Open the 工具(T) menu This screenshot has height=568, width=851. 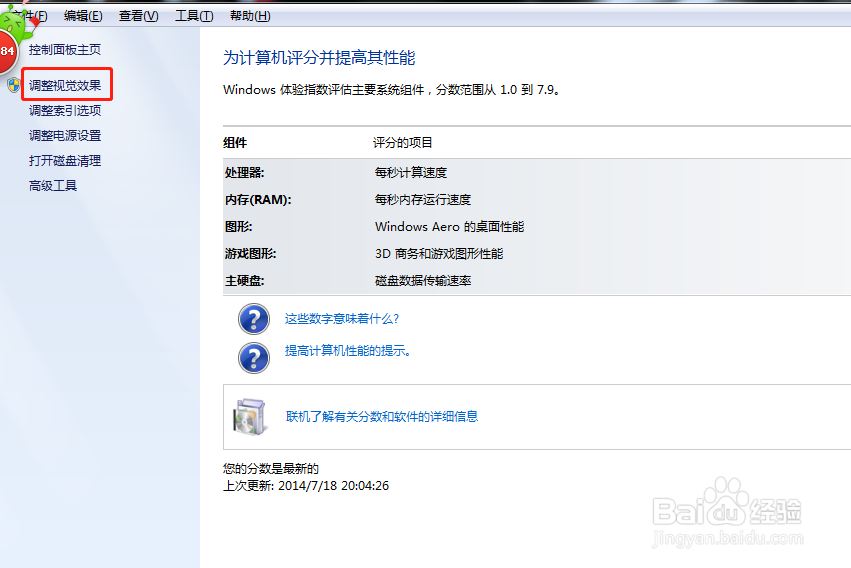(x=194, y=16)
